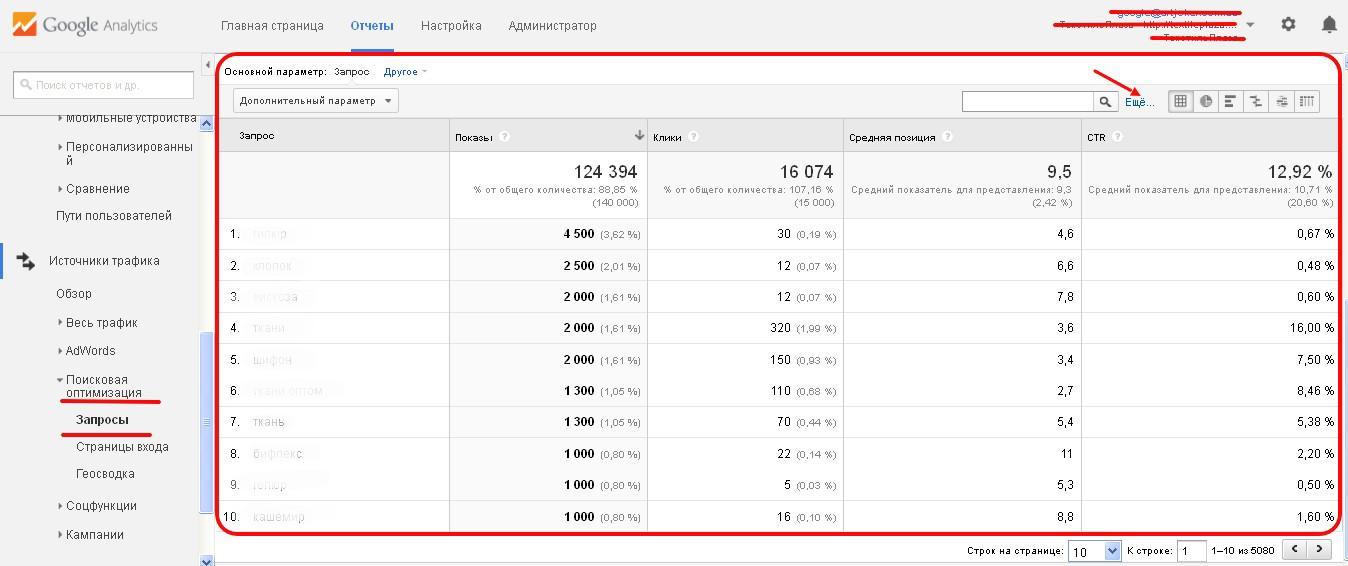The width and height of the screenshot is (1348, 566).
Task: Click the sidebar scrollbar thumb
Action: tap(207, 423)
